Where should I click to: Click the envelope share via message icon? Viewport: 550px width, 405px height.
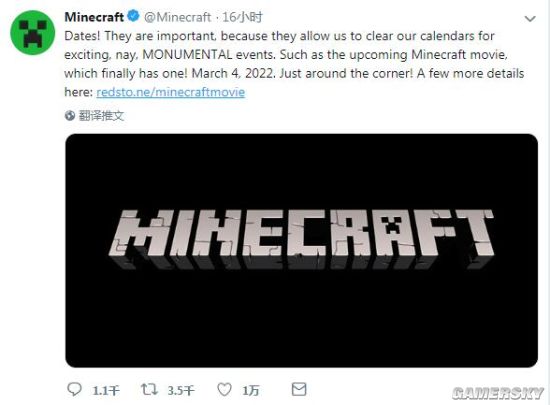click(x=299, y=389)
